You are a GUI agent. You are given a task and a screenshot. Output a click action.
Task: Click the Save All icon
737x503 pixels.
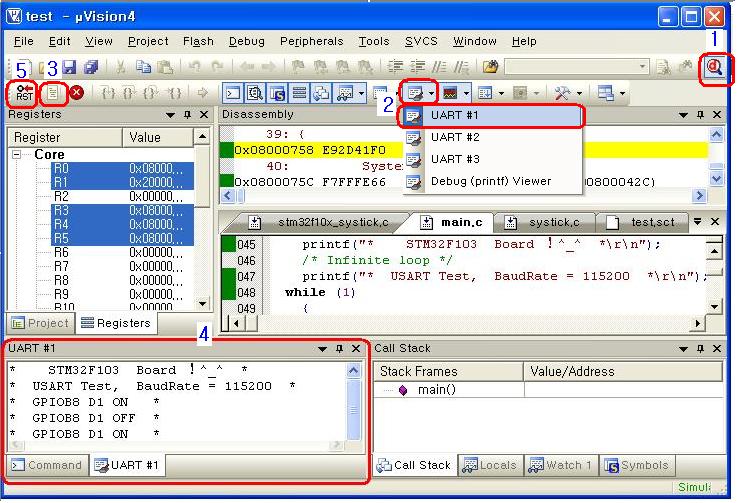tap(91, 67)
